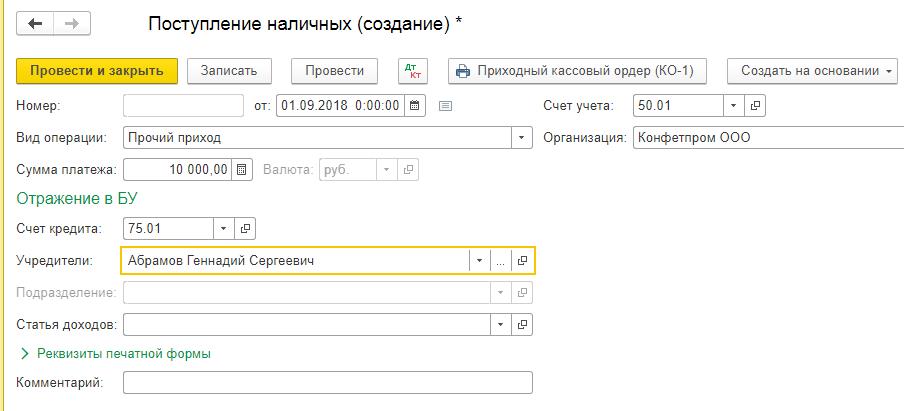Open the Счет кредита 75.01 record
This screenshot has width=904, height=411.
click(x=247, y=229)
